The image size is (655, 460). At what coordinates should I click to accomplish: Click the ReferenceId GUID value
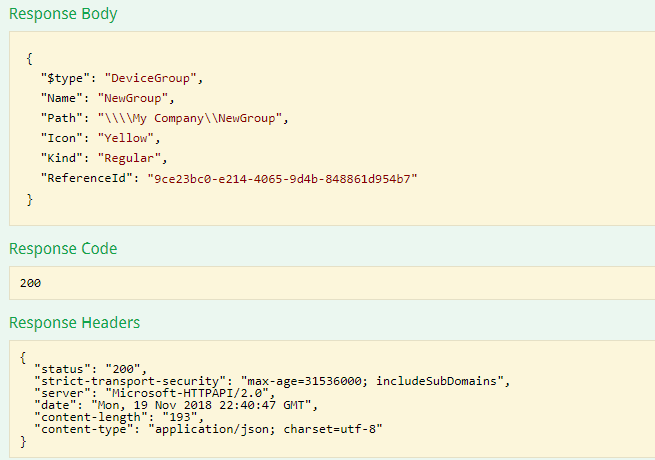[x=282, y=178]
